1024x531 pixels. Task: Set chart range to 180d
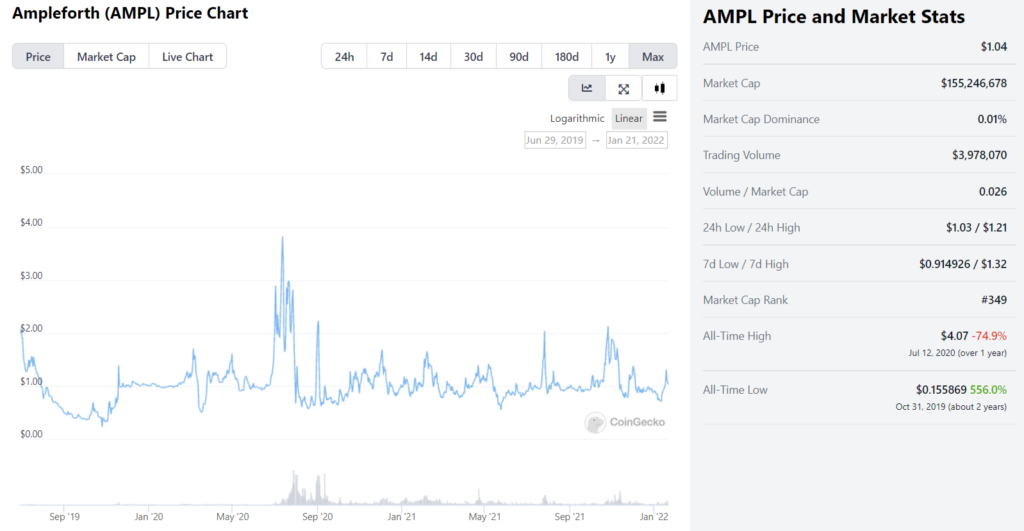[x=567, y=57]
